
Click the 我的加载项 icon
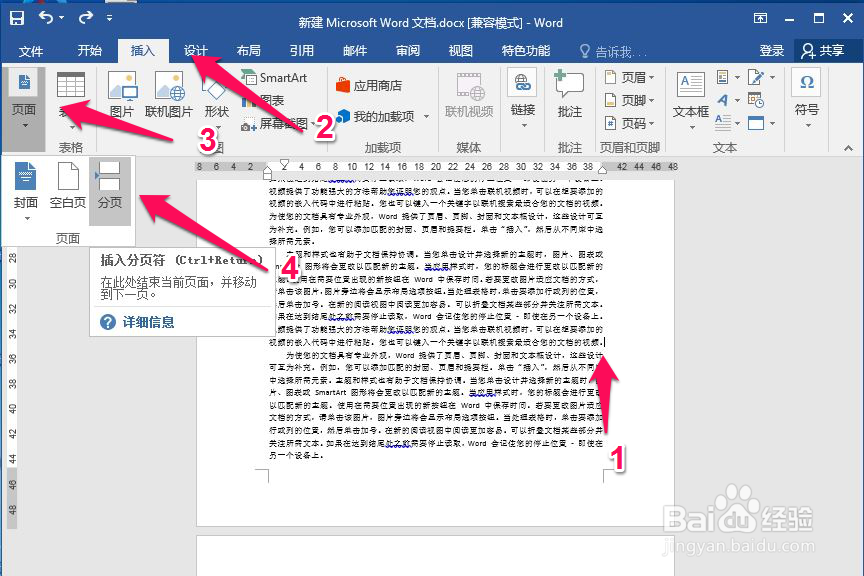pyautogui.click(x=343, y=116)
